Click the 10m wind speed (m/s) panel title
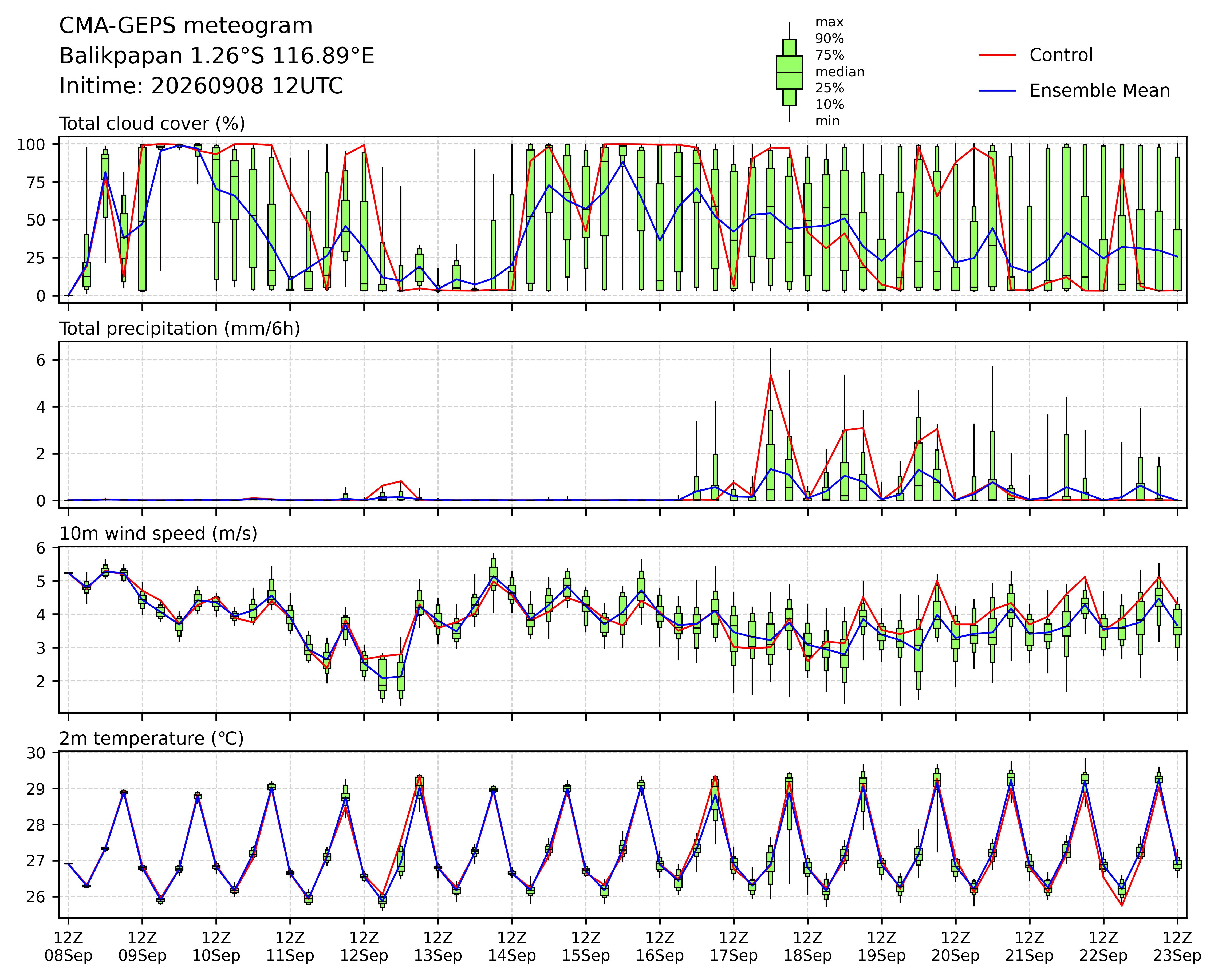This screenshot has height=980, width=1218. pos(158,534)
